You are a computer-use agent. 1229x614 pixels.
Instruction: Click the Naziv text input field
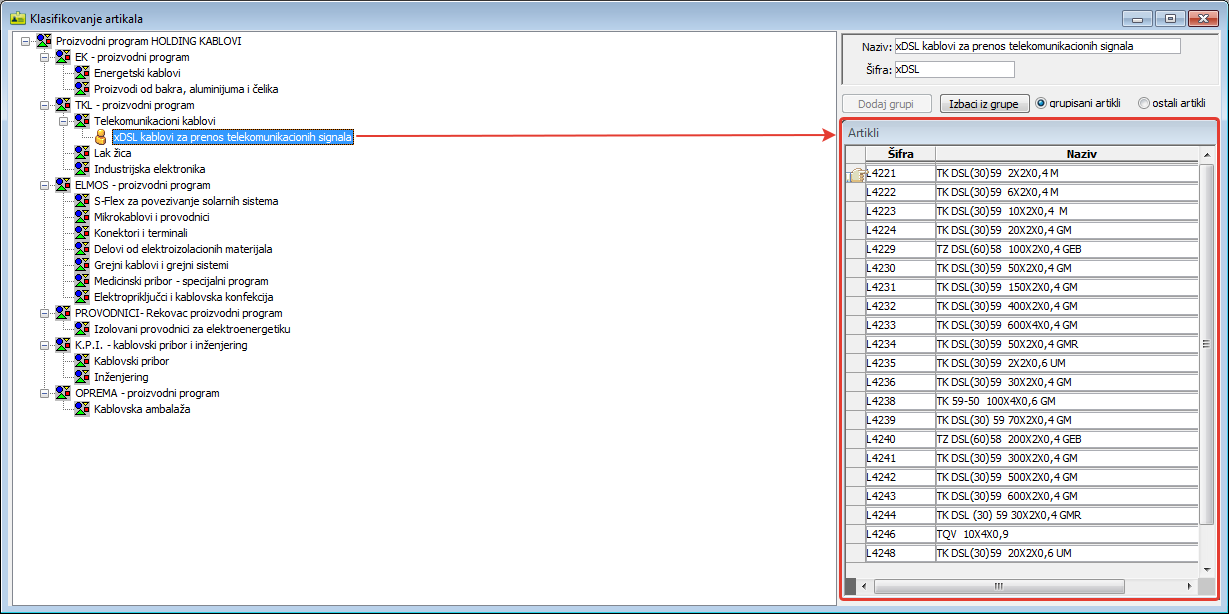click(1037, 46)
